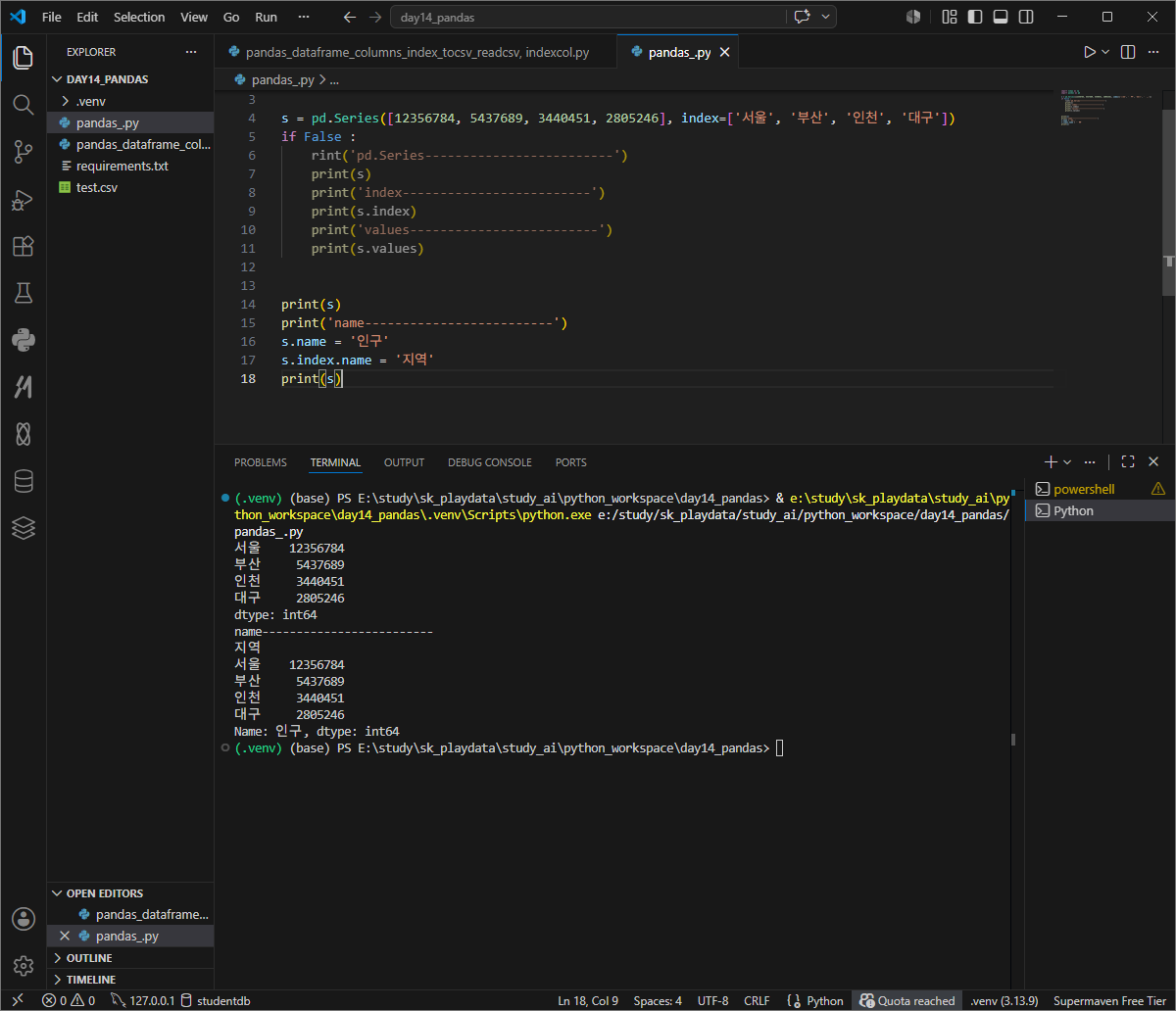This screenshot has width=1176, height=1011.
Task: Switch to pandas_dataframe_columns_index_tocsv editor tab
Action: point(416,52)
